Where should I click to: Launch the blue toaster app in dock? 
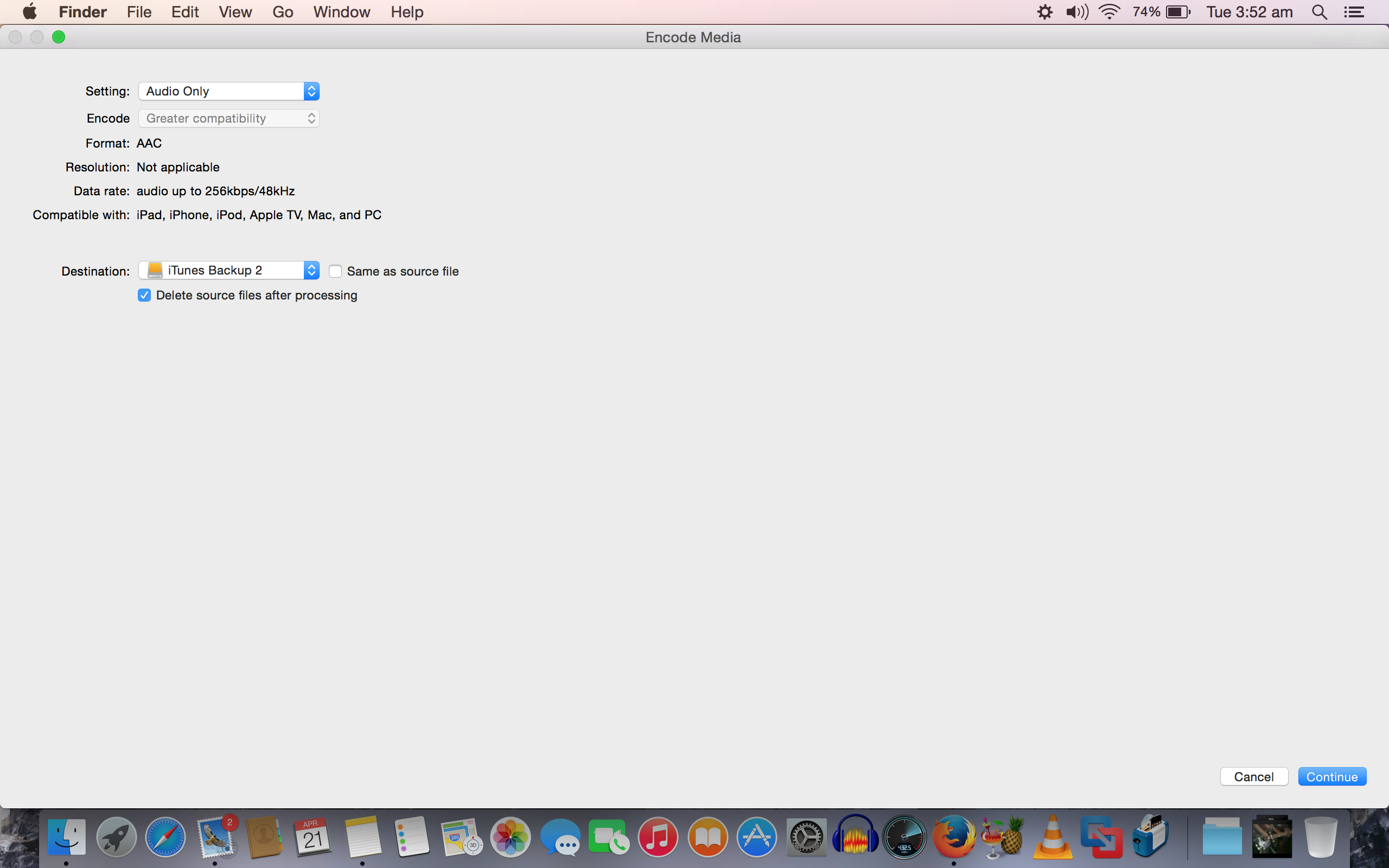click(1150, 837)
